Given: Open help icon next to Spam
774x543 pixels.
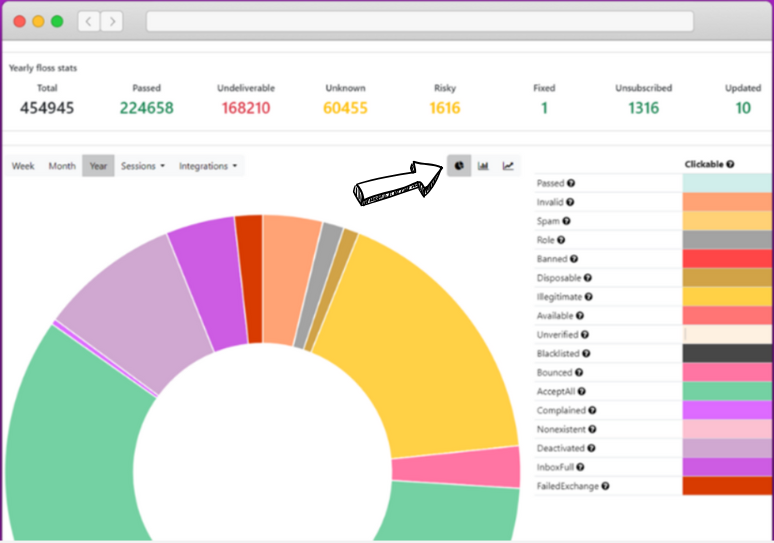Looking at the screenshot, I should 566,221.
